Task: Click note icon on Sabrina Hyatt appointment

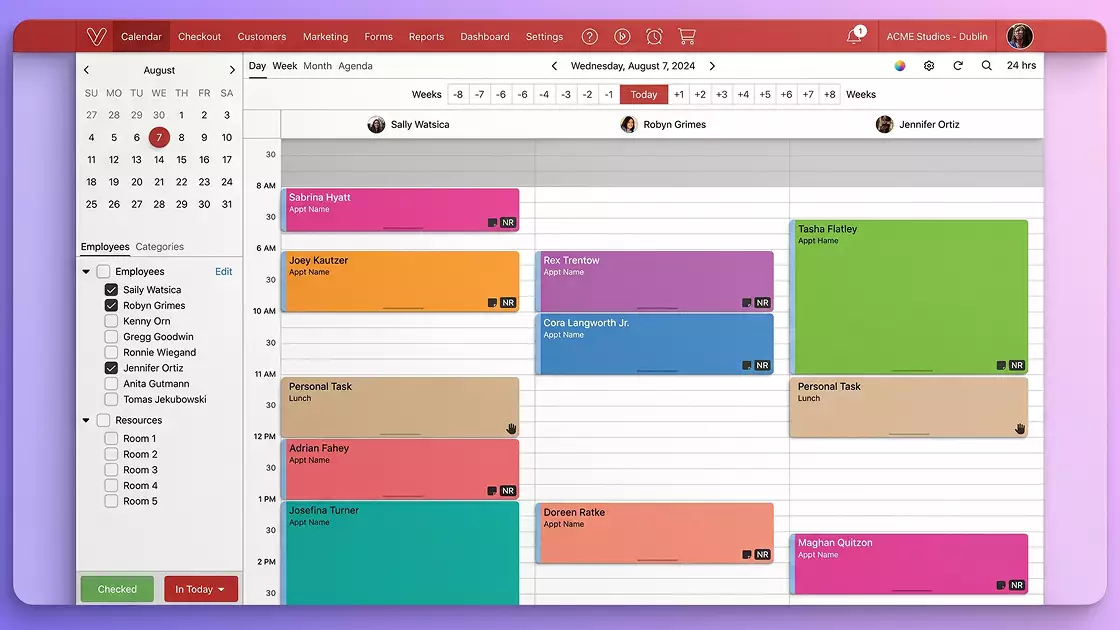Action: pyautogui.click(x=492, y=223)
